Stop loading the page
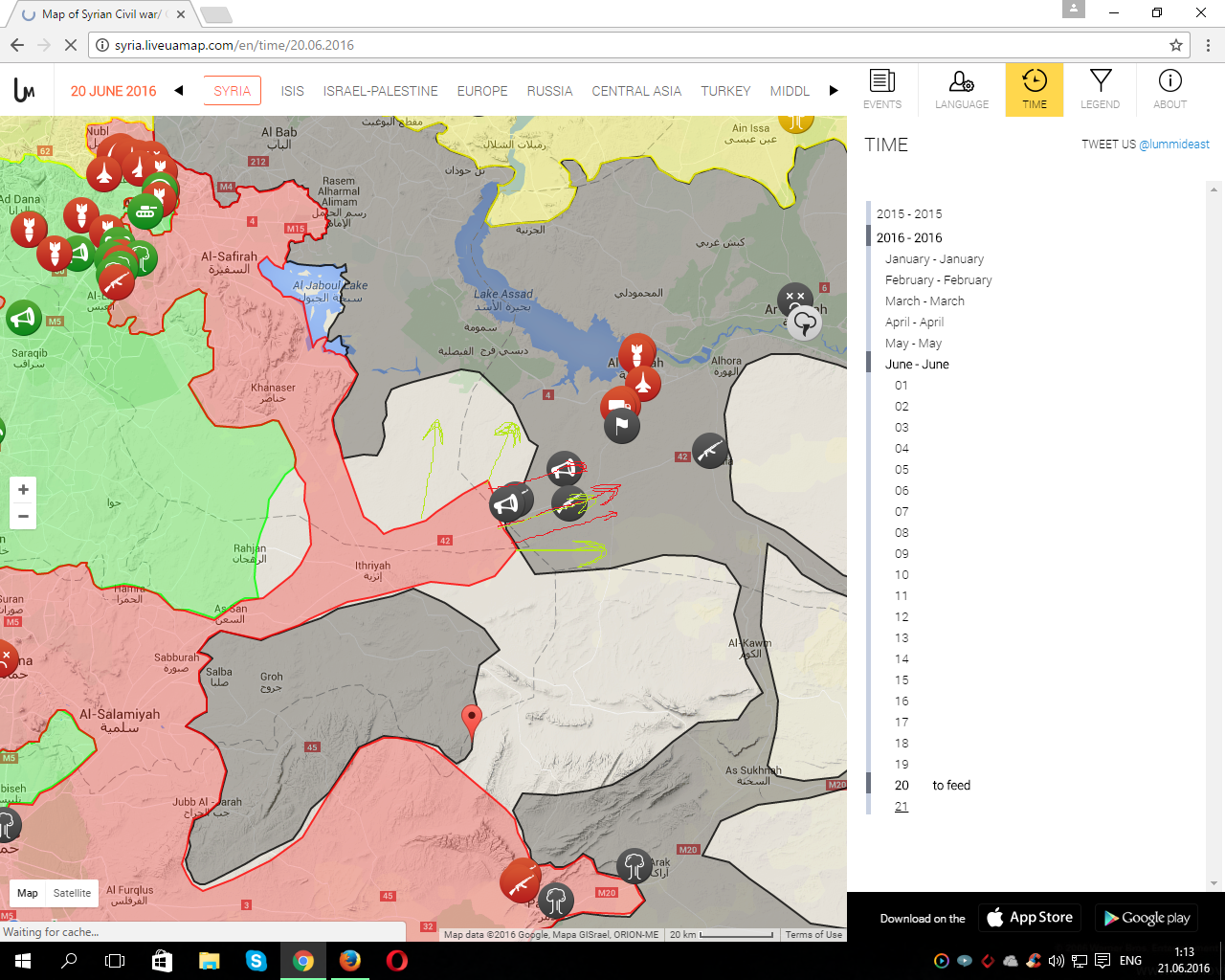The width and height of the screenshot is (1225, 980). 71,45
